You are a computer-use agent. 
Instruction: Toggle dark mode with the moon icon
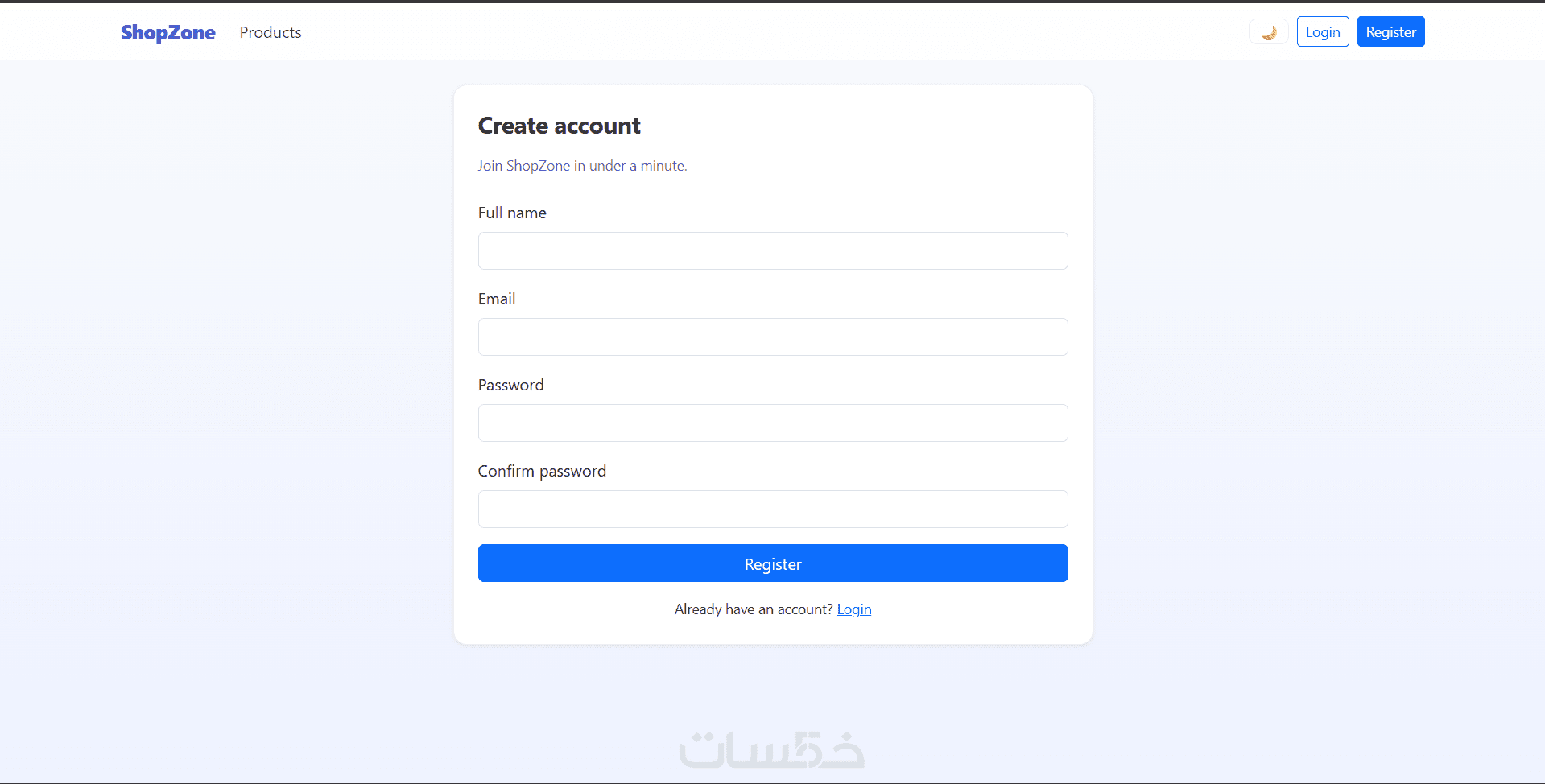pos(1269,32)
